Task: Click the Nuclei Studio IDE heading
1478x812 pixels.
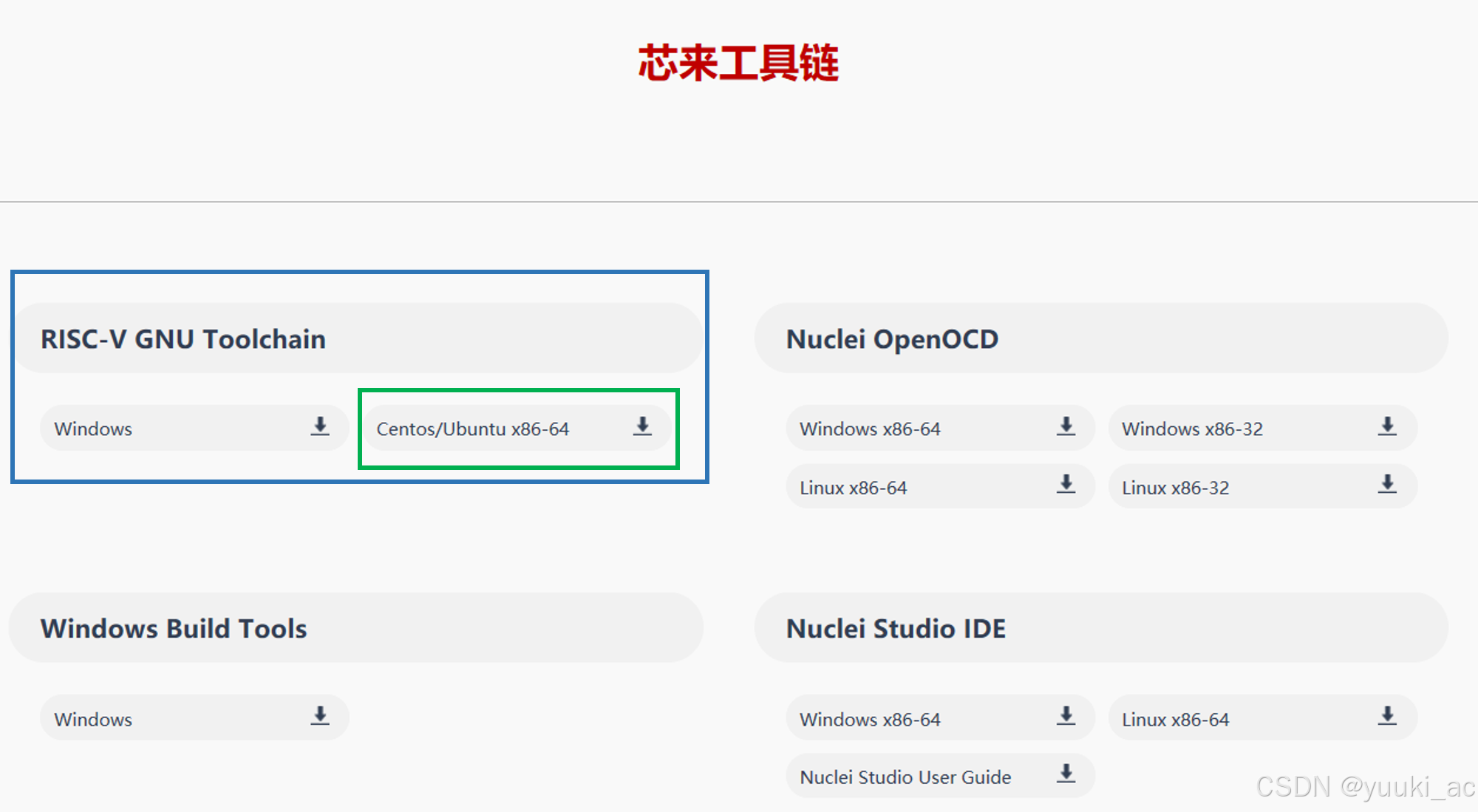Action: [896, 629]
